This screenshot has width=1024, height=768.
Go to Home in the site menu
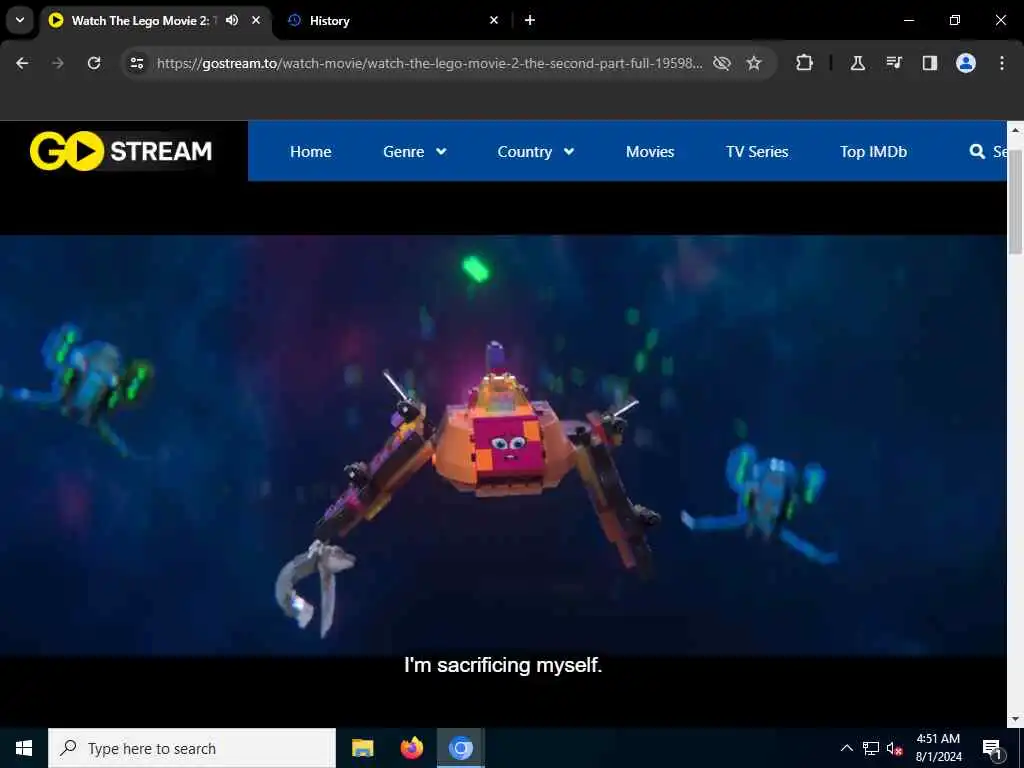pos(311,152)
